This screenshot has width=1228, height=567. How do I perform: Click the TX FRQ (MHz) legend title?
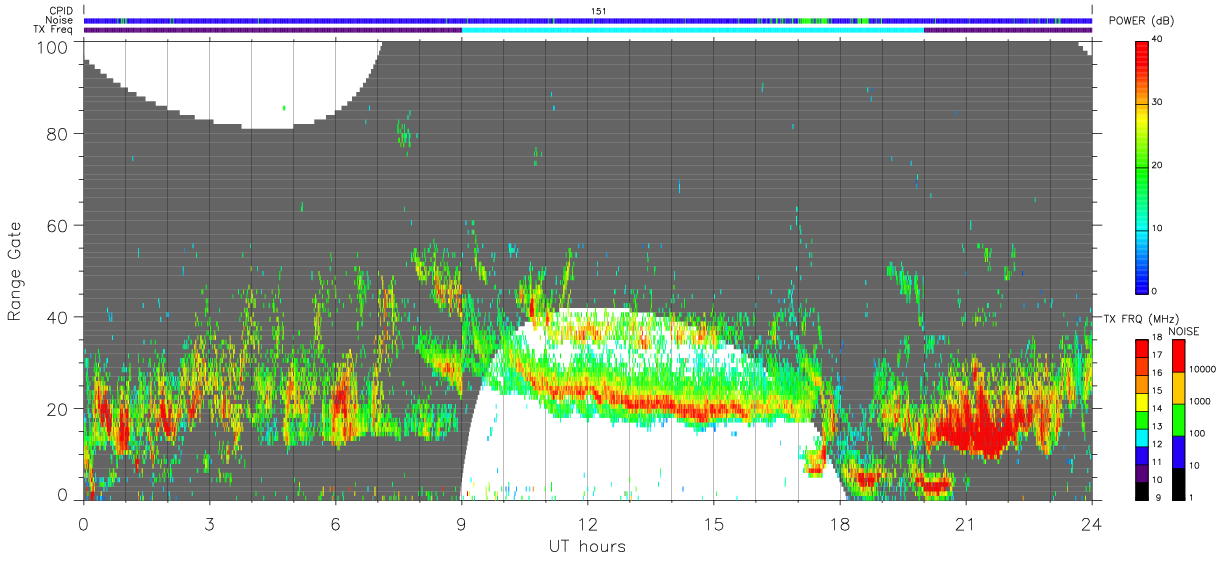tap(1139, 319)
